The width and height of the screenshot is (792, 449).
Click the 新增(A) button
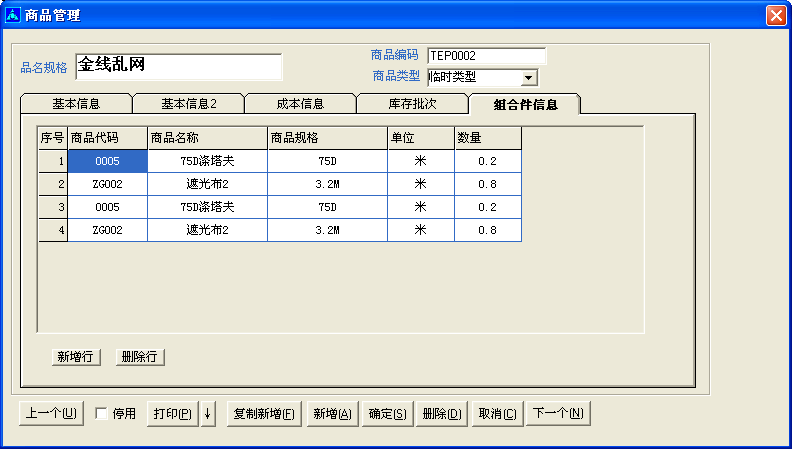point(332,414)
